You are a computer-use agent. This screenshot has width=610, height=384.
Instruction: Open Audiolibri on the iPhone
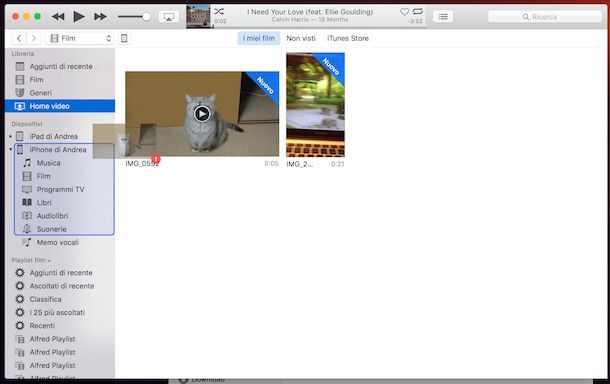52,216
